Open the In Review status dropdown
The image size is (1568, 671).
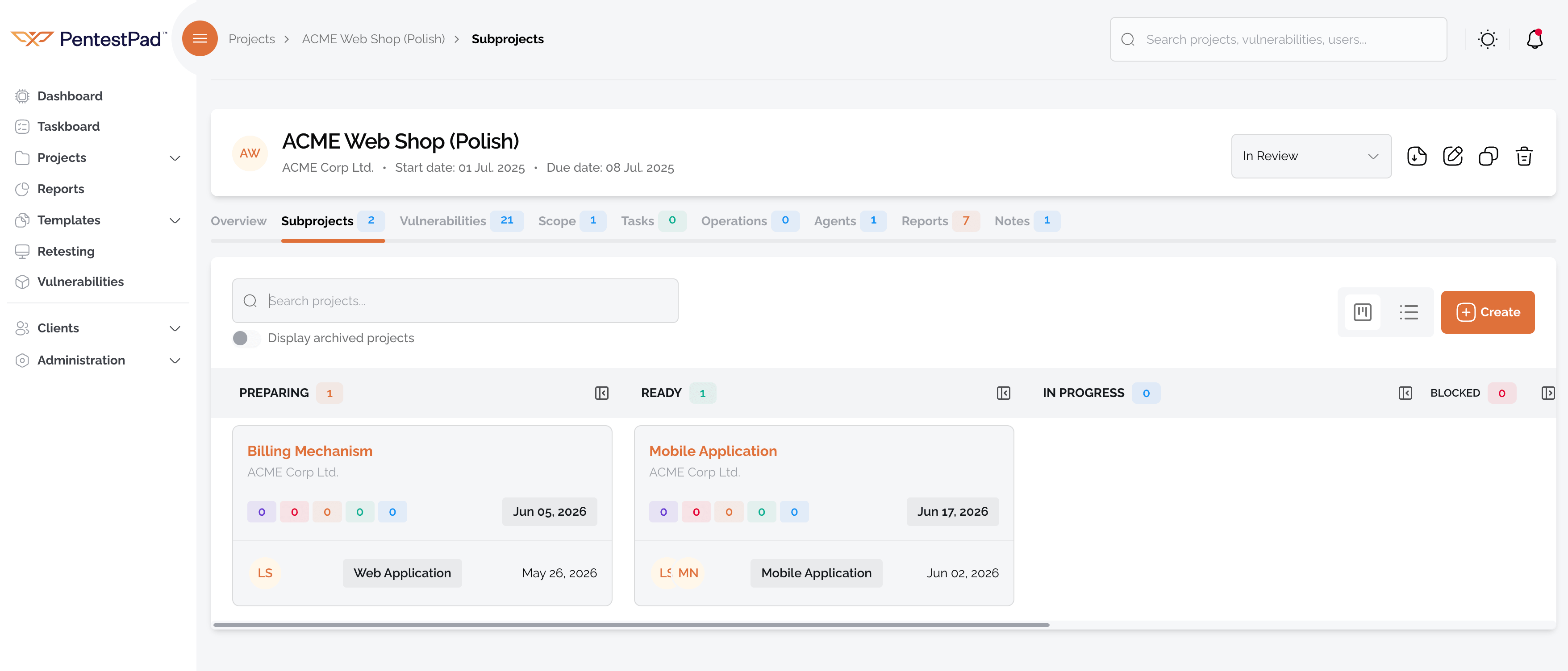(1310, 156)
